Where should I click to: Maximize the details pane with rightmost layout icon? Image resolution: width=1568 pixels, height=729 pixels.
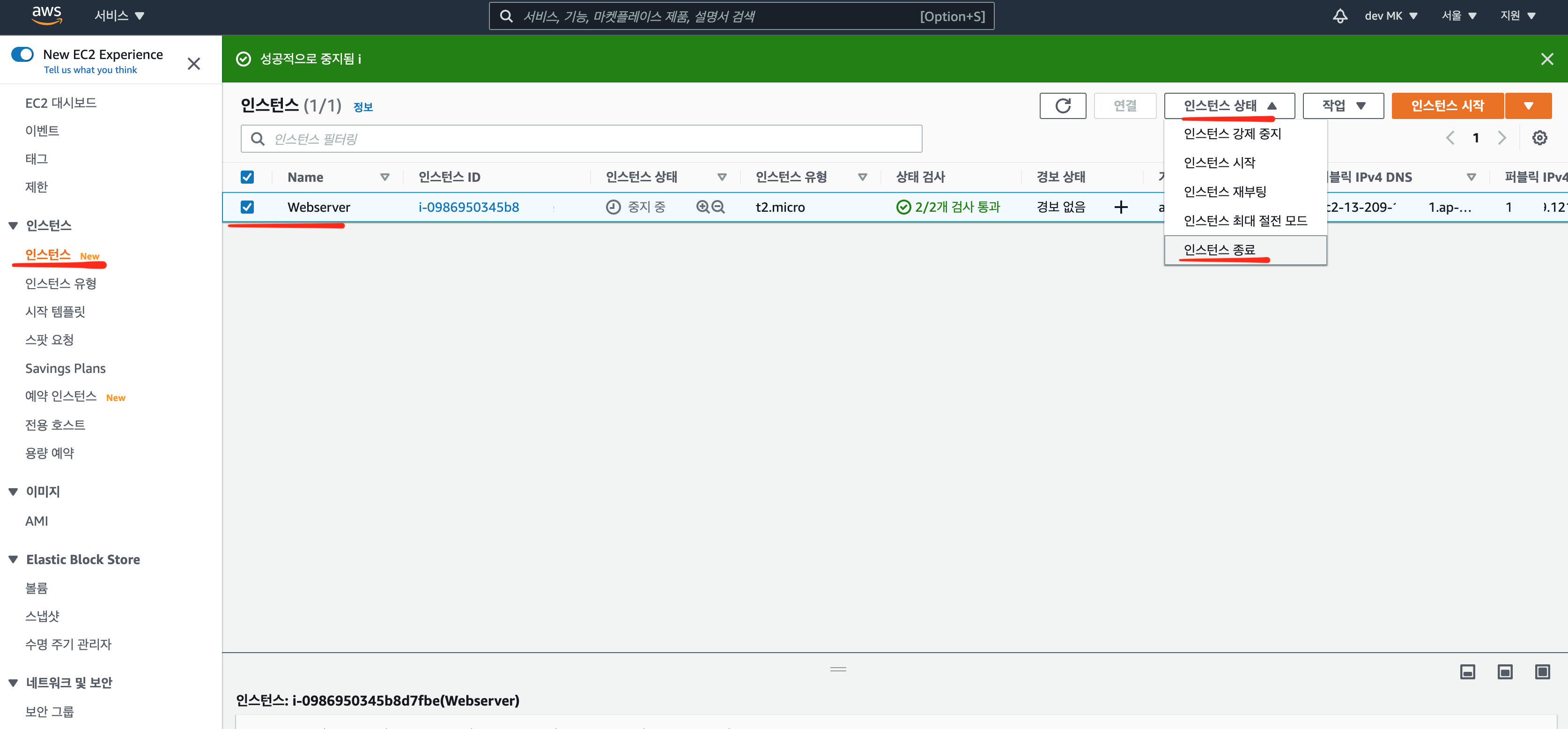[1542, 672]
